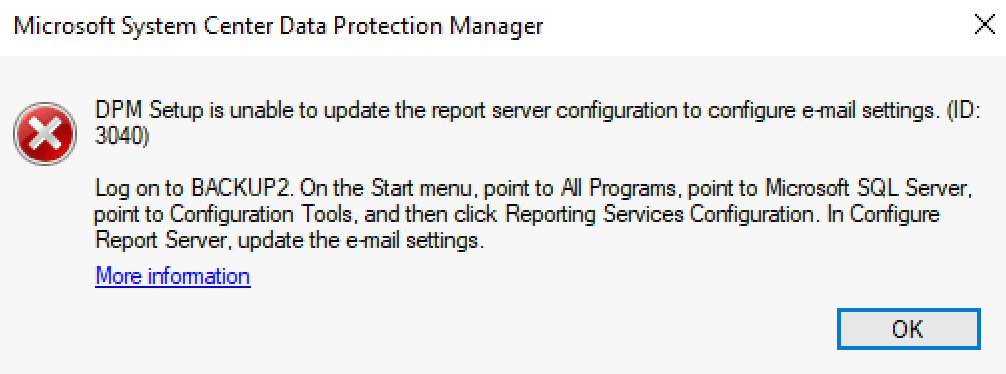The height and width of the screenshot is (374, 1006).
Task: Open the More information link
Action: 173,276
